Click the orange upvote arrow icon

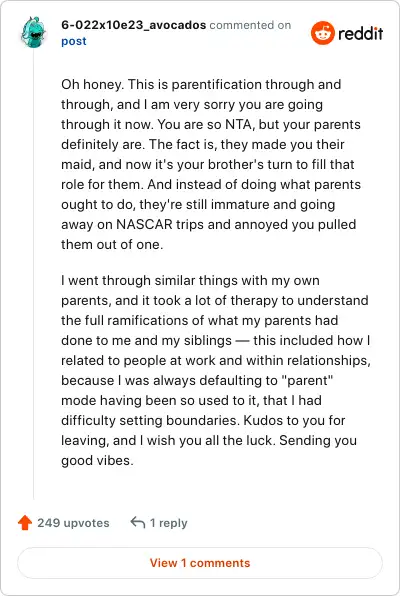[x=25, y=523]
